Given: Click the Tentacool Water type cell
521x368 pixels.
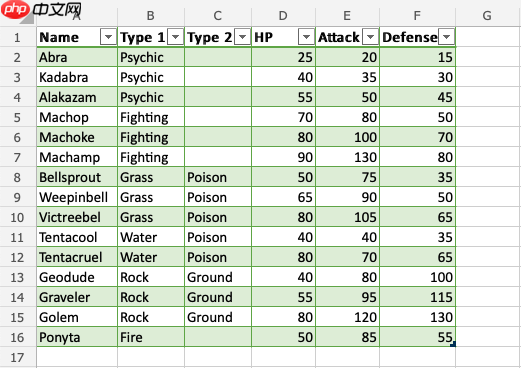Looking at the screenshot, I should tap(151, 237).
